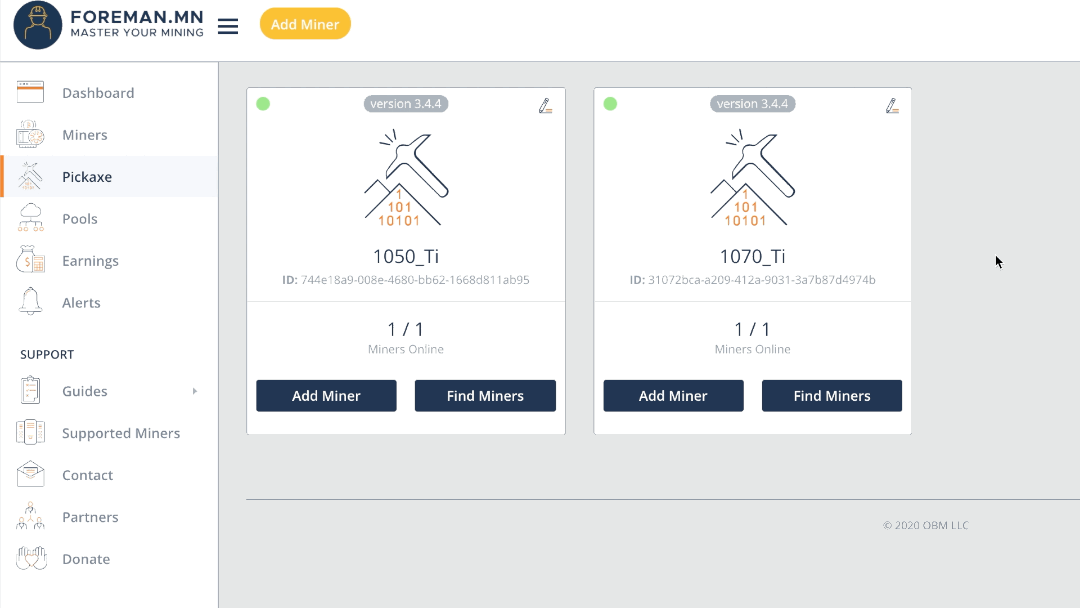Toggle the hamburger menu icon
Image resolution: width=1080 pixels, height=608 pixels.
228,26
